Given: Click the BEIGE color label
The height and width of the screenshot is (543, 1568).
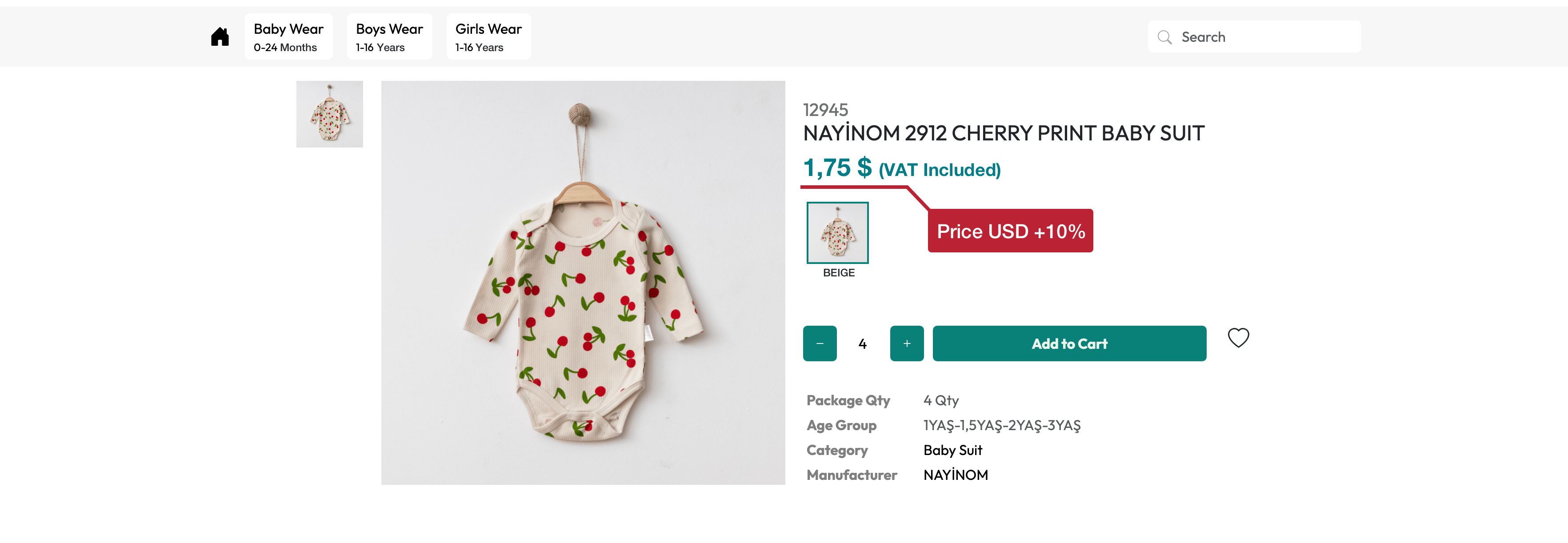Looking at the screenshot, I should point(839,273).
